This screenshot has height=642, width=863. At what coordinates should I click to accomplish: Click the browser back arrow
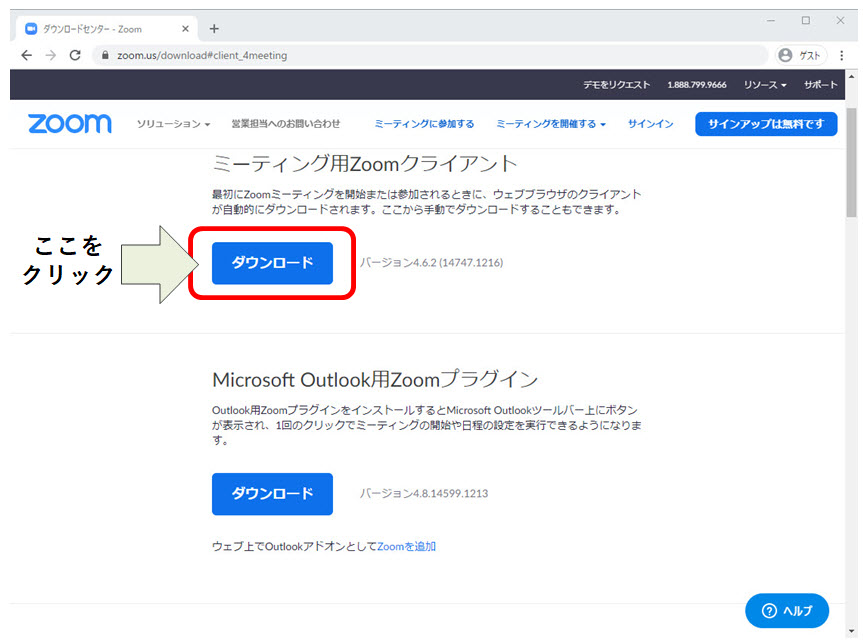[26, 55]
